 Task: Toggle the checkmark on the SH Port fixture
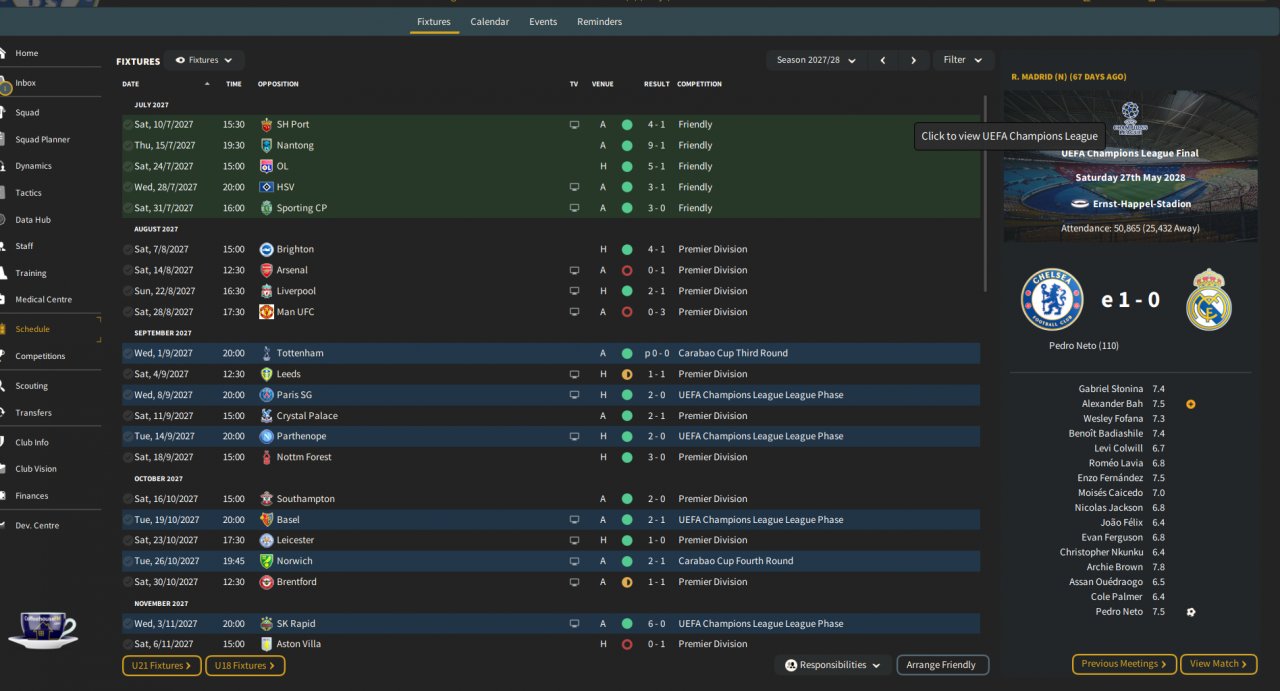point(128,125)
